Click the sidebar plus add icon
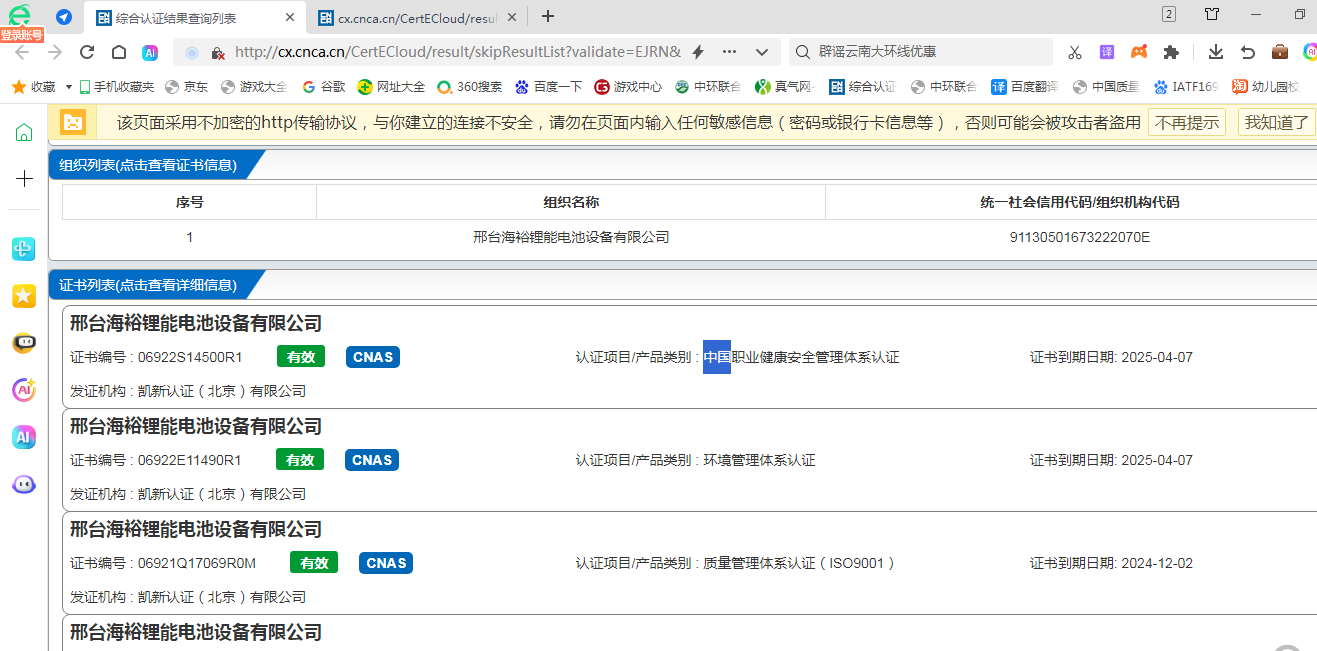This screenshot has height=651, width=1317. (24, 179)
